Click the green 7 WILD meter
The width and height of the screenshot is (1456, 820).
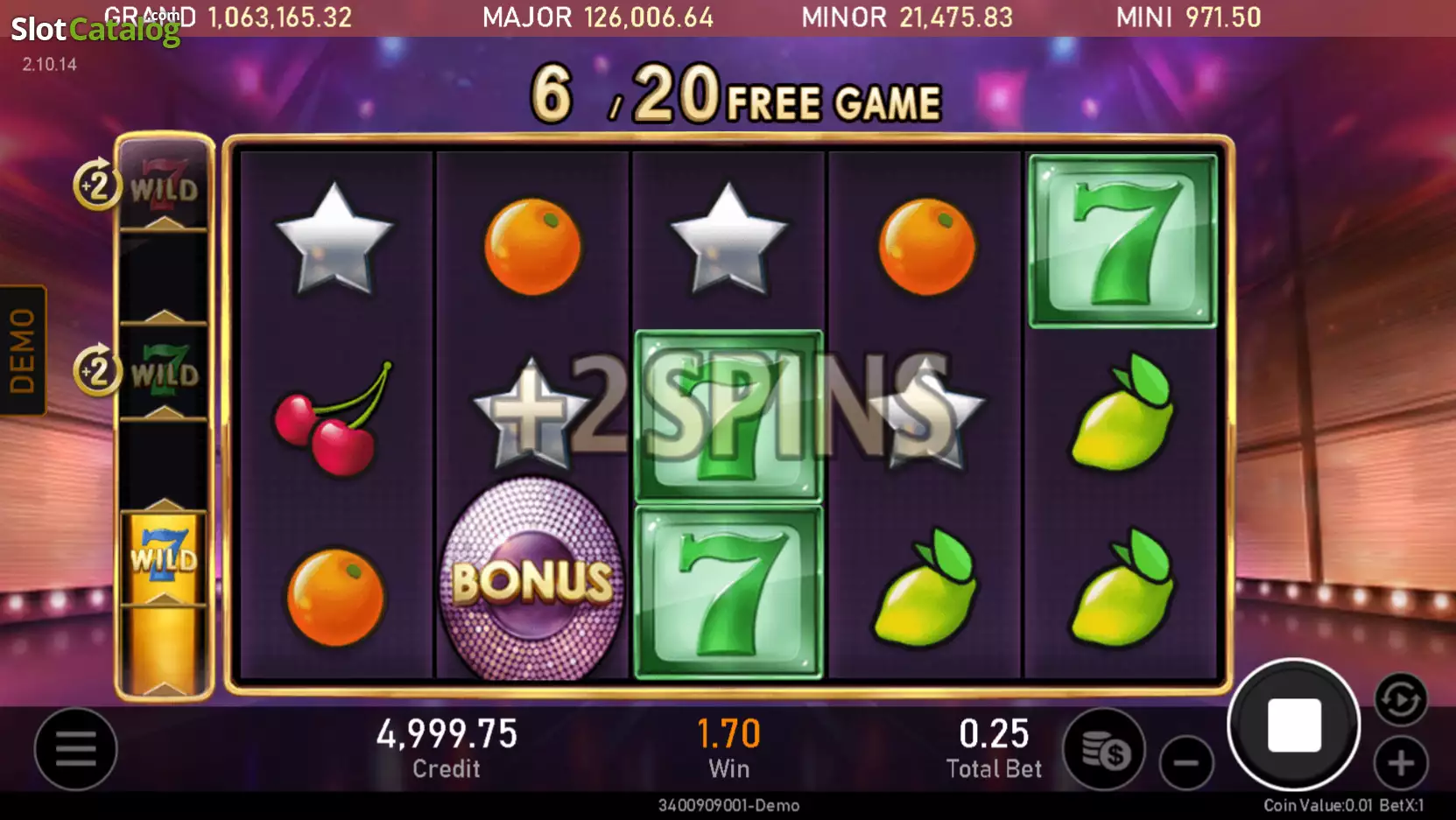164,372
